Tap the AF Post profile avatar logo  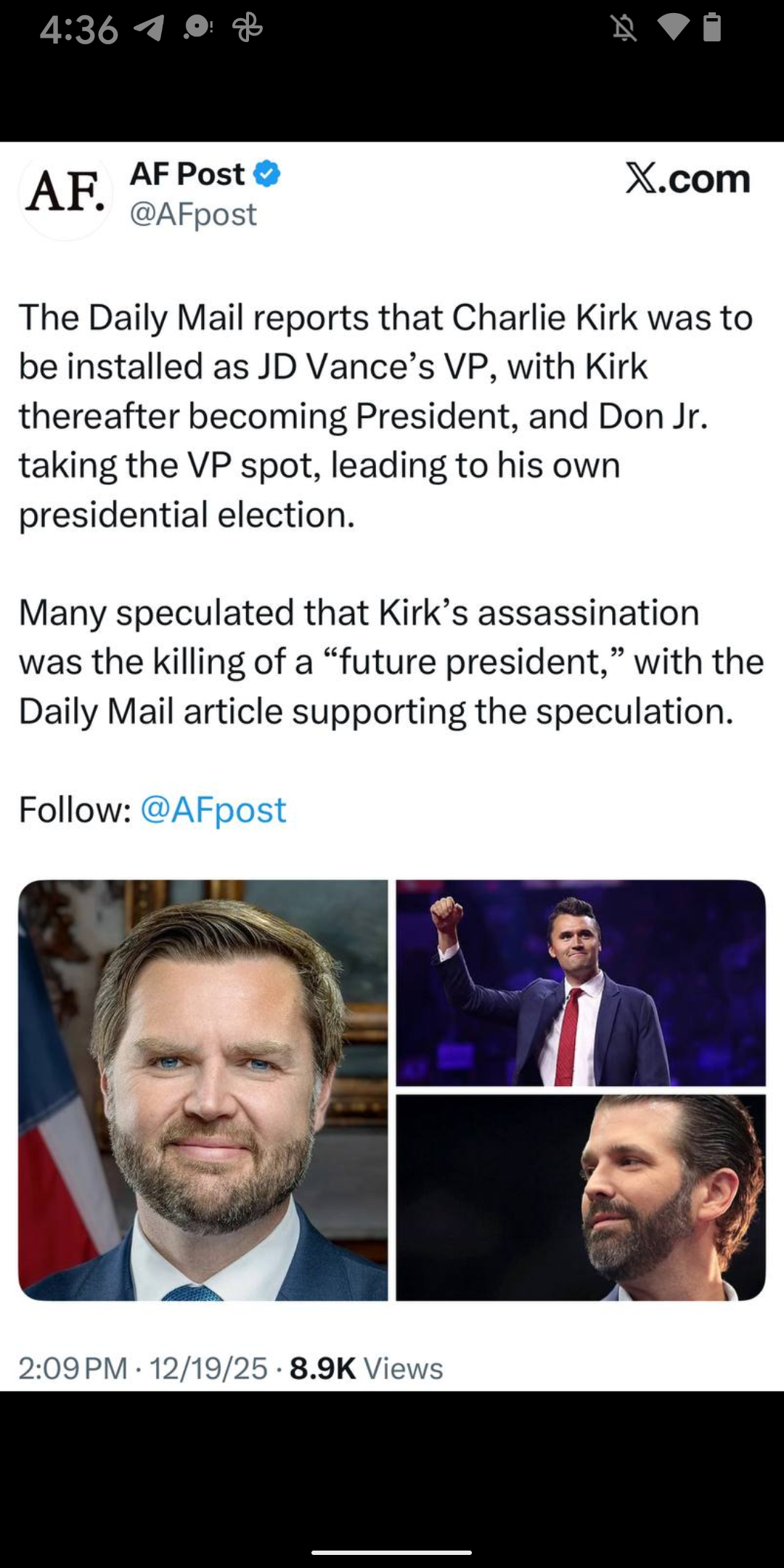(x=65, y=193)
